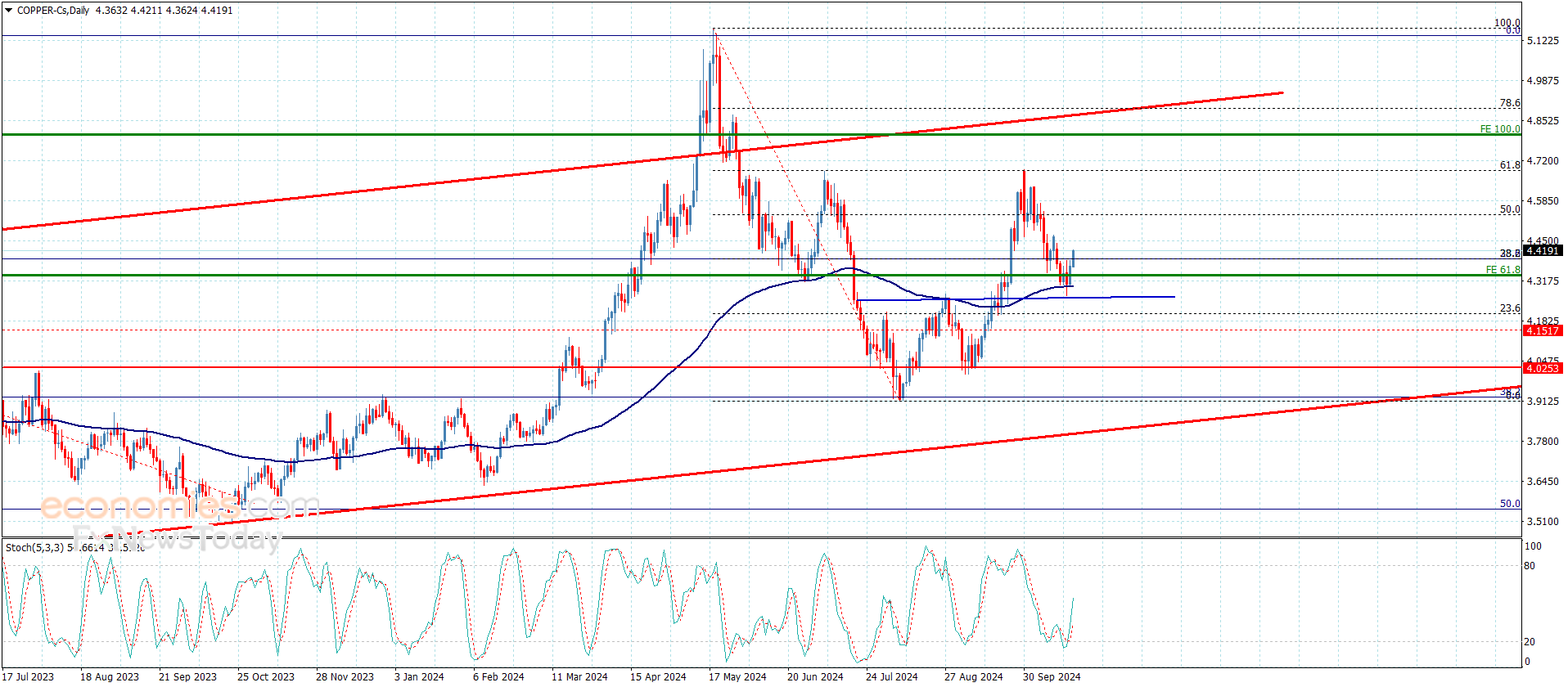This screenshot has height=687, width=1568.
Task: Click the red price tag 4.1517
Action: pos(1542,330)
